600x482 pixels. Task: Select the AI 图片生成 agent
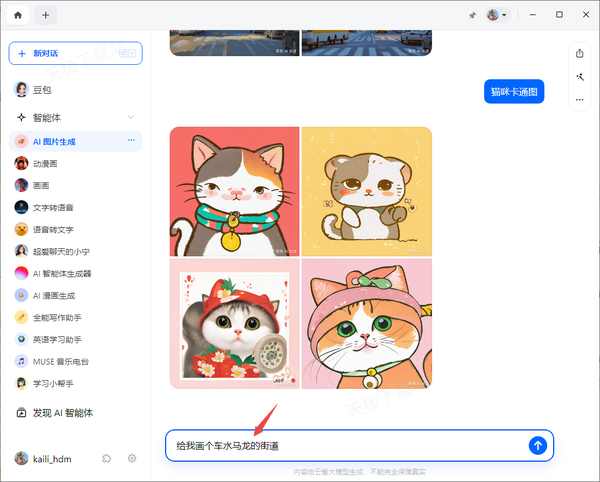click(x=75, y=142)
